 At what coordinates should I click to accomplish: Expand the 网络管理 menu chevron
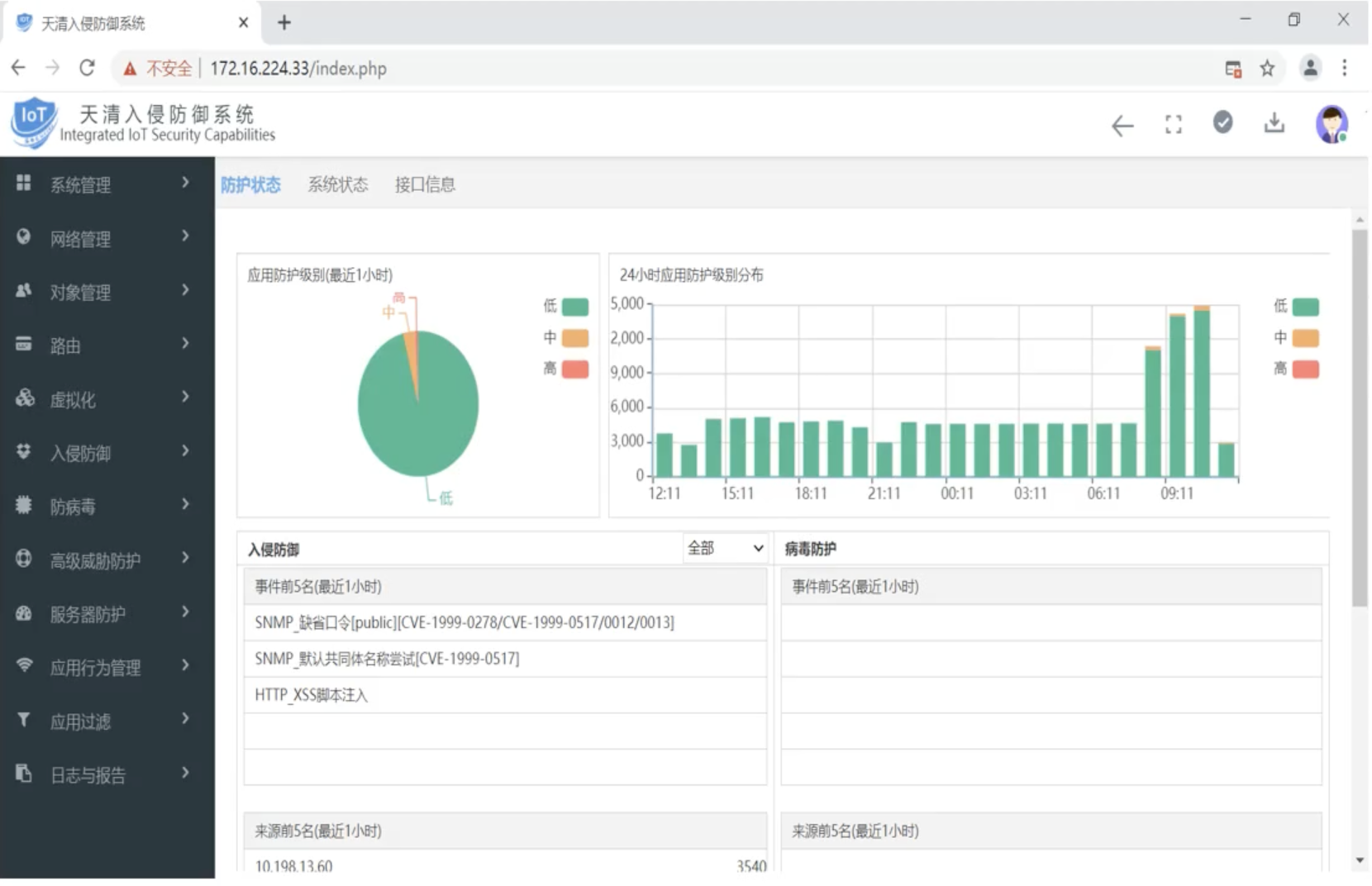[x=186, y=236]
